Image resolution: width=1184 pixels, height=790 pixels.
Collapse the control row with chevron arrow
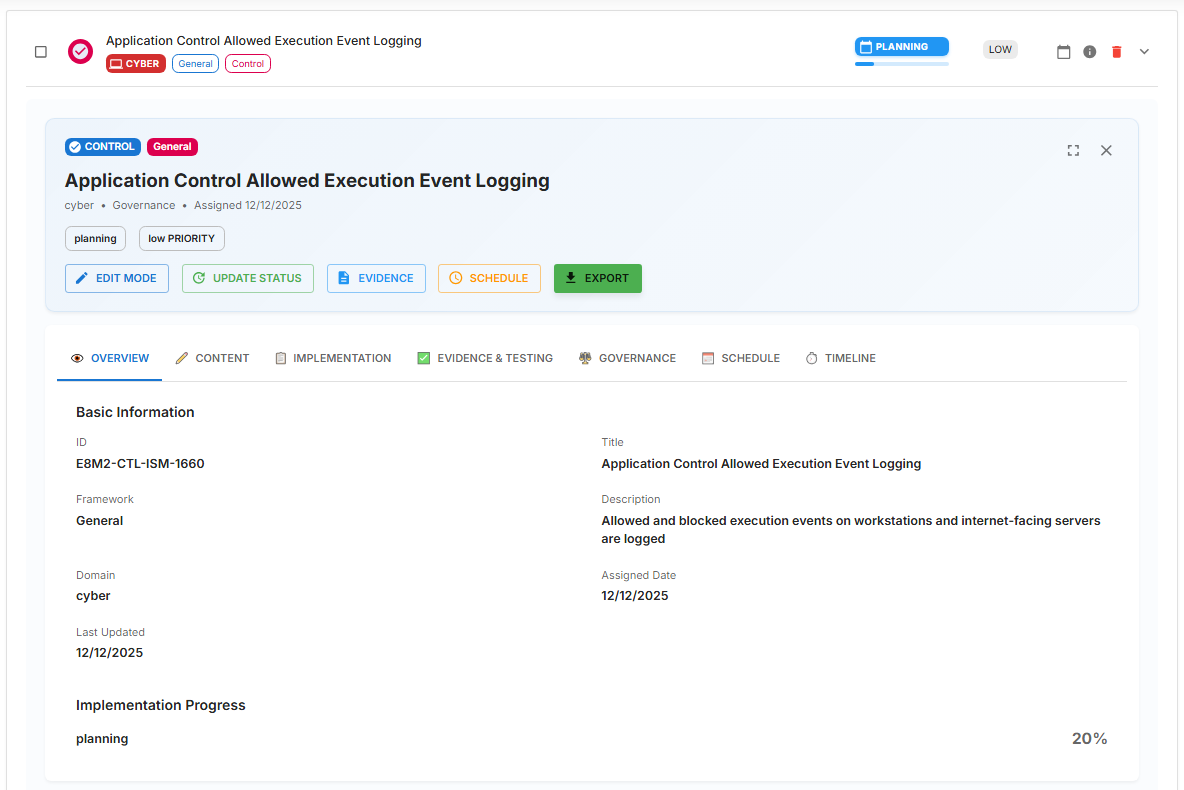(1144, 52)
